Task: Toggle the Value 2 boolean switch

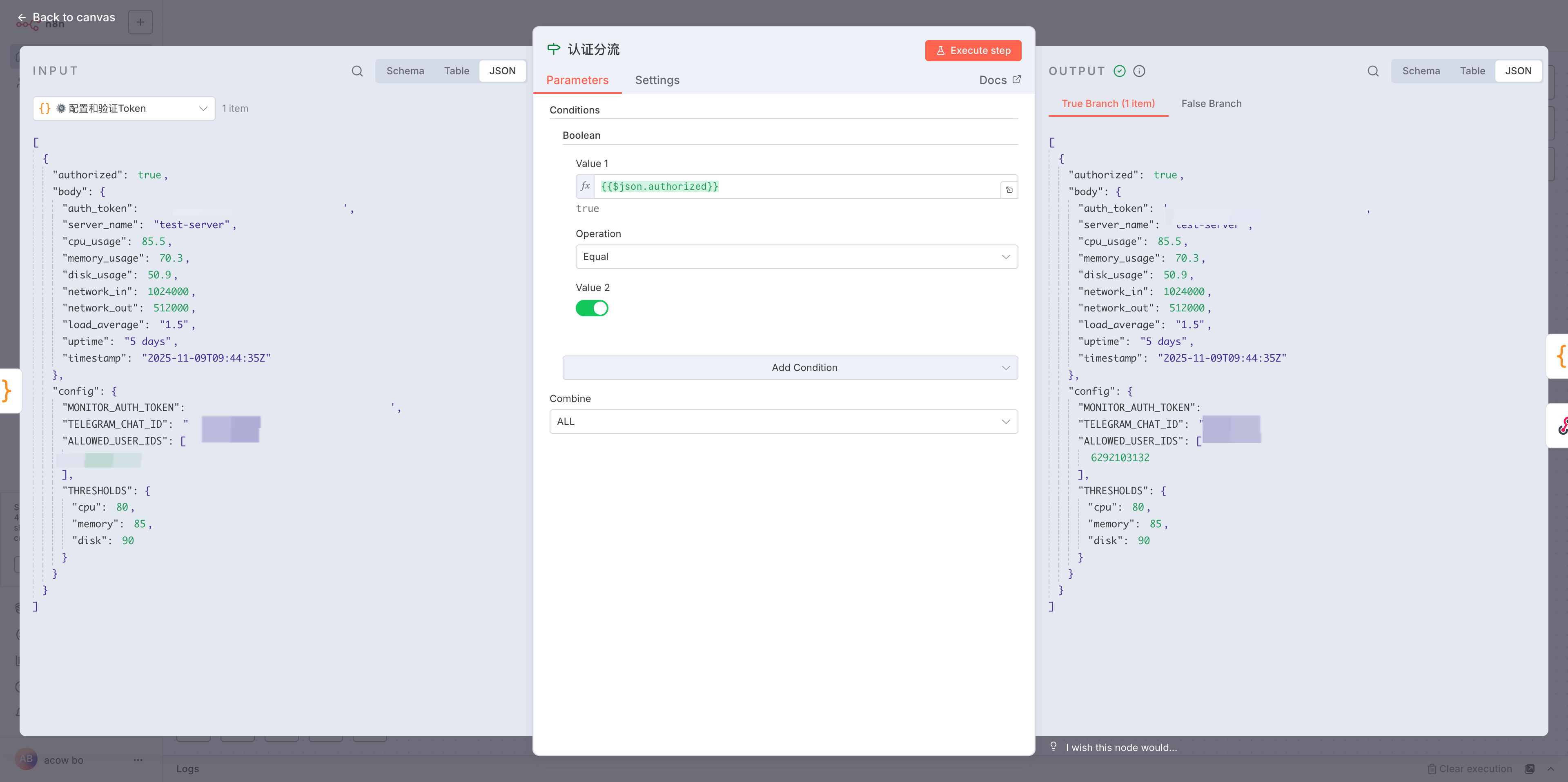Action: pyautogui.click(x=592, y=308)
